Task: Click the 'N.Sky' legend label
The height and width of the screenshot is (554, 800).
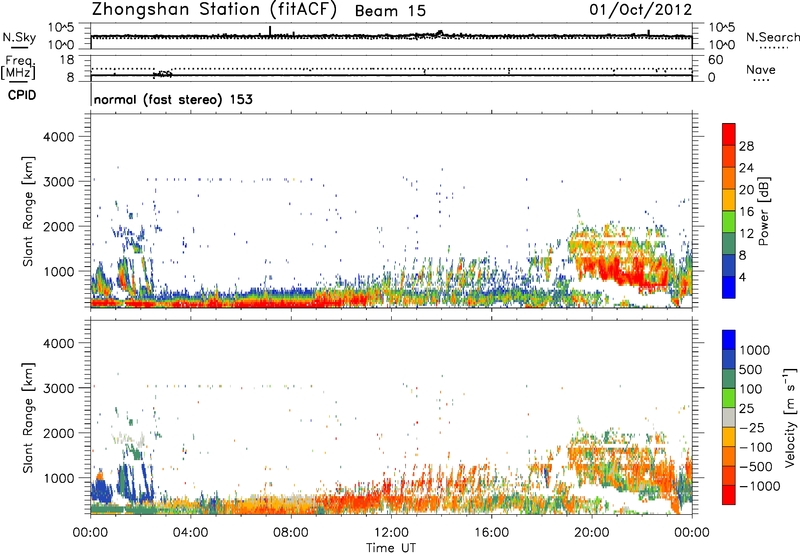Action: (x=19, y=37)
